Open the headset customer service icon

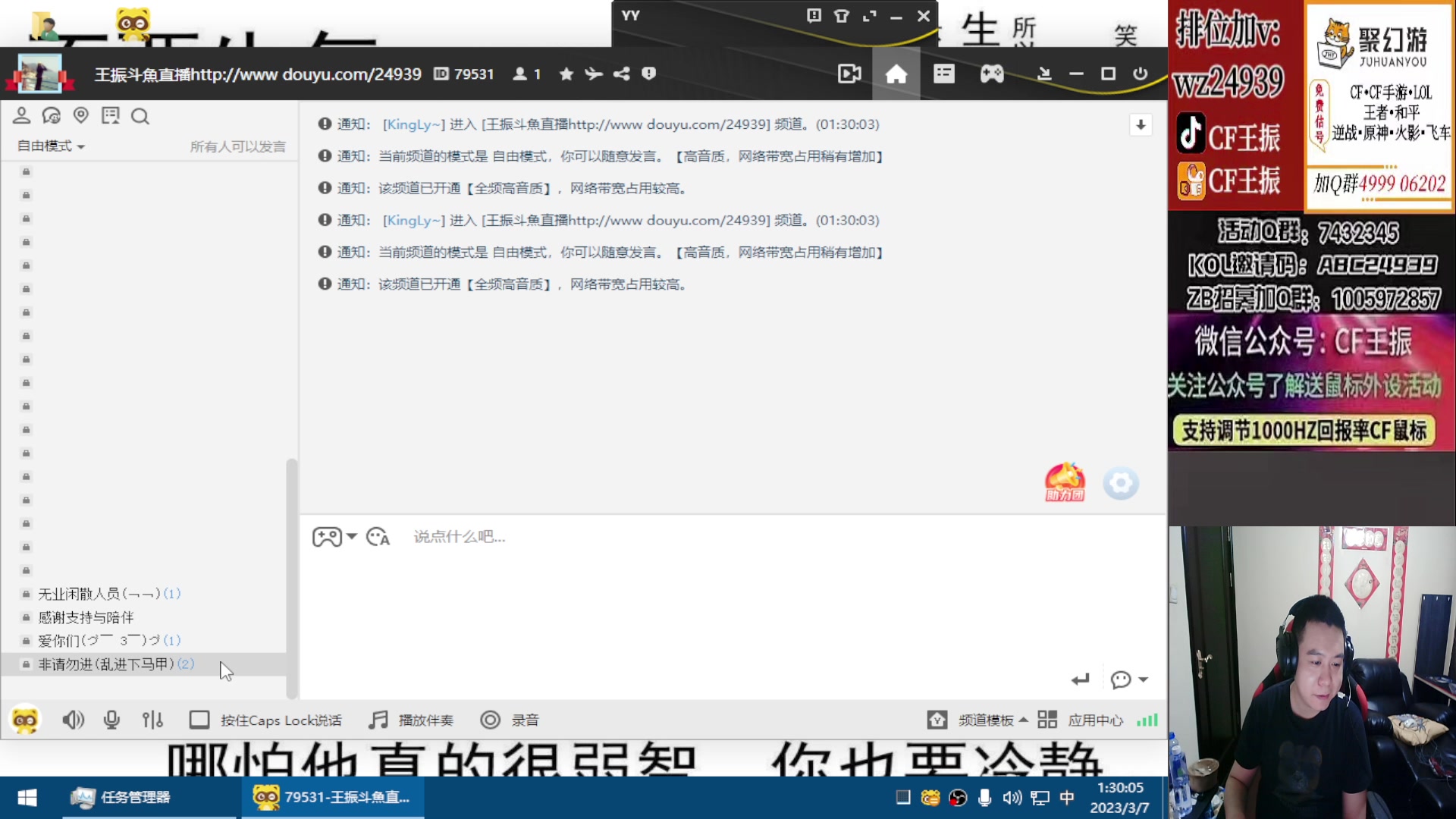pos(52,115)
